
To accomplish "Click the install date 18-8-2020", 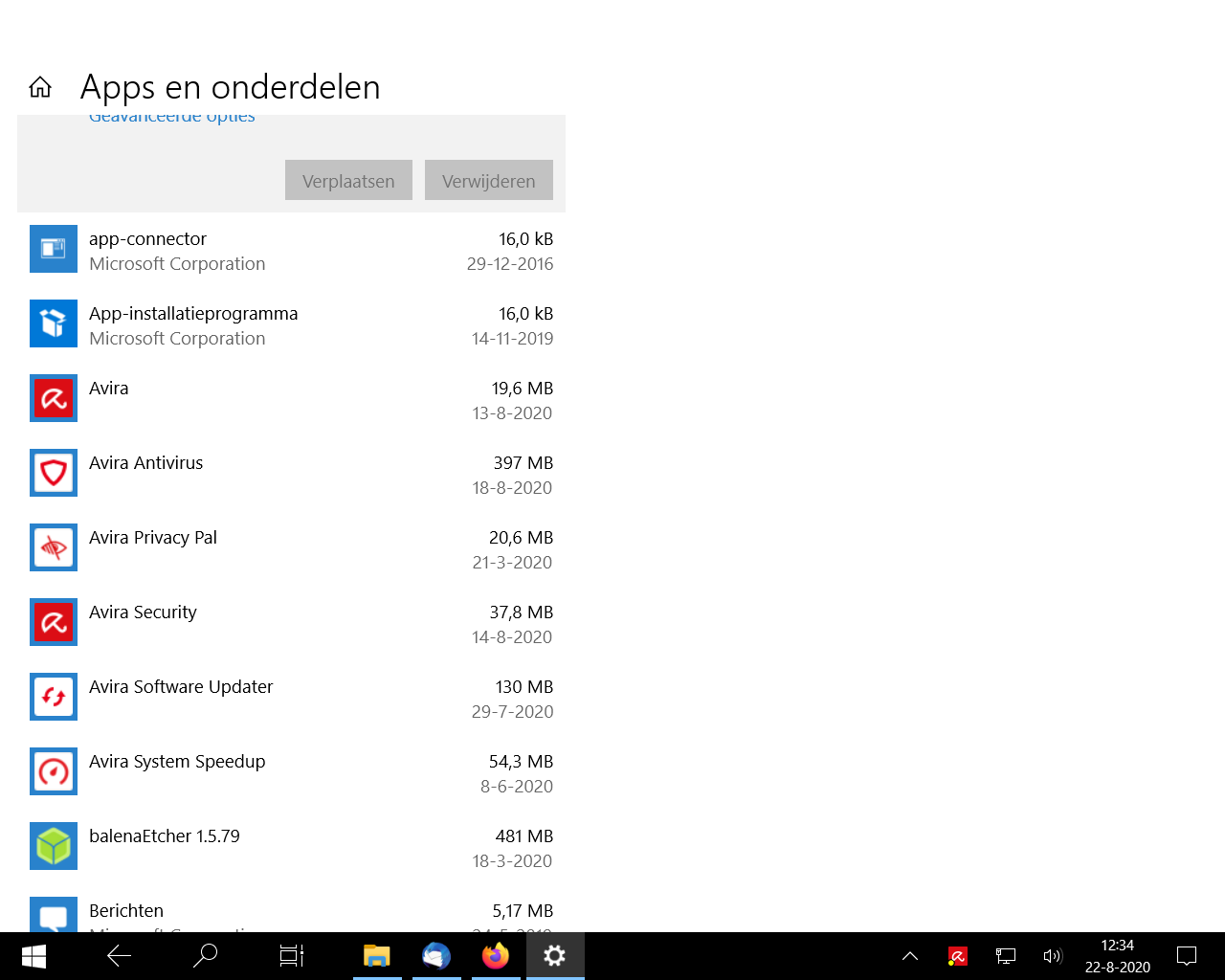I will click(513, 488).
